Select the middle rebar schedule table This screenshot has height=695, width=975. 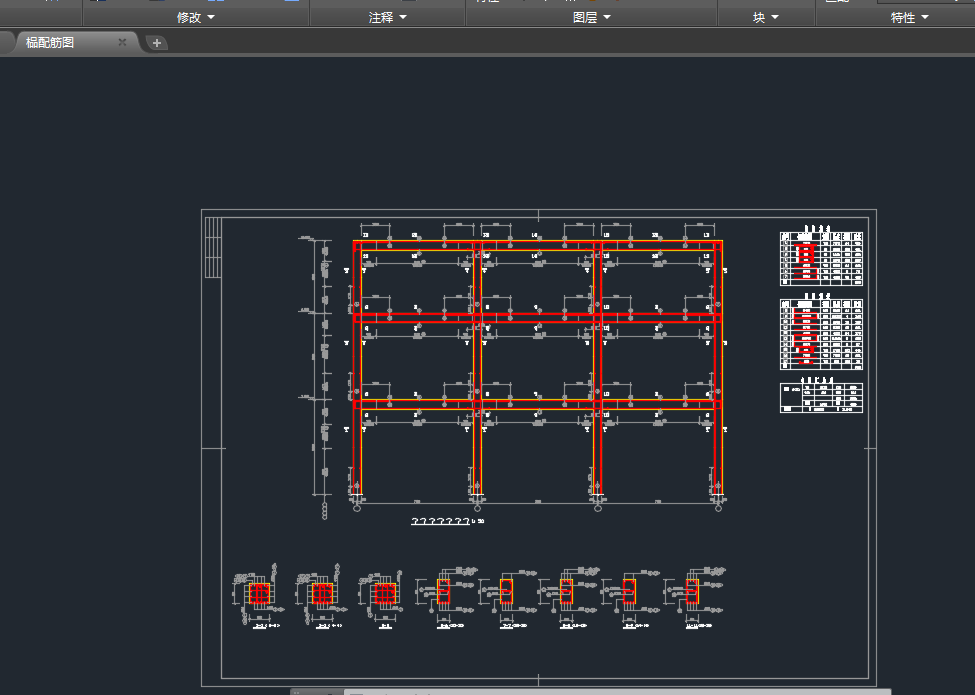tap(821, 332)
